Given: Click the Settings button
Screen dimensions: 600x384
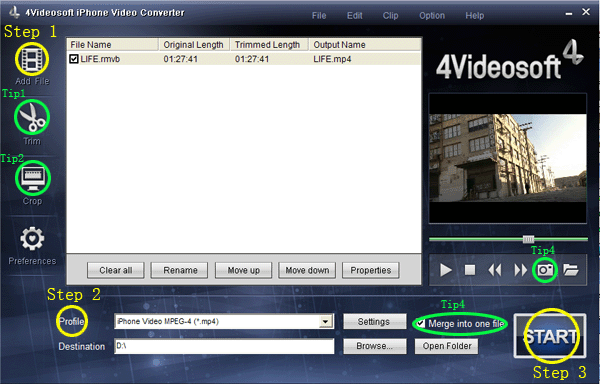Looking at the screenshot, I should (374, 322).
